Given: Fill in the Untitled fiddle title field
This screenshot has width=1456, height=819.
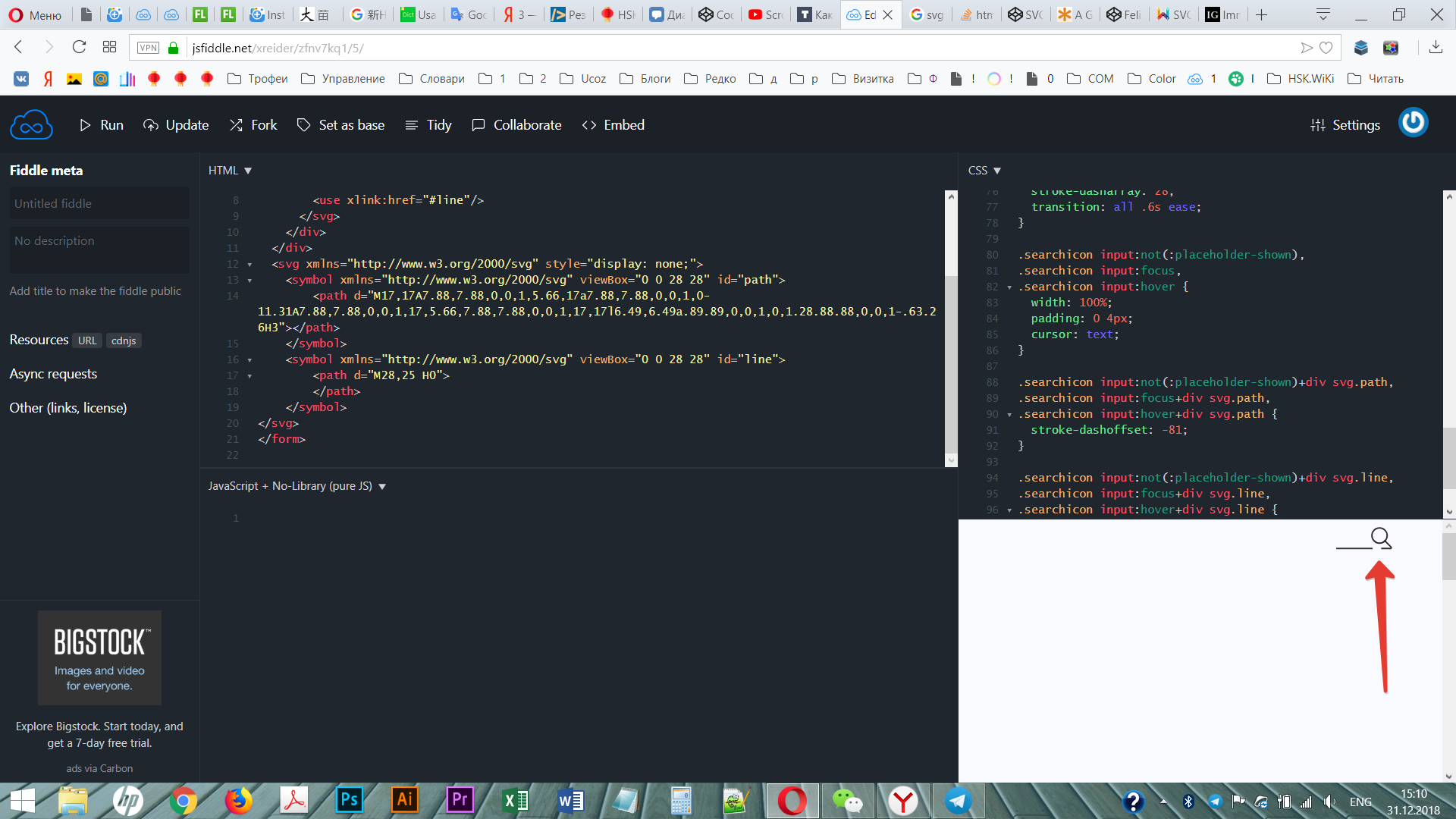Looking at the screenshot, I should pyautogui.click(x=99, y=203).
